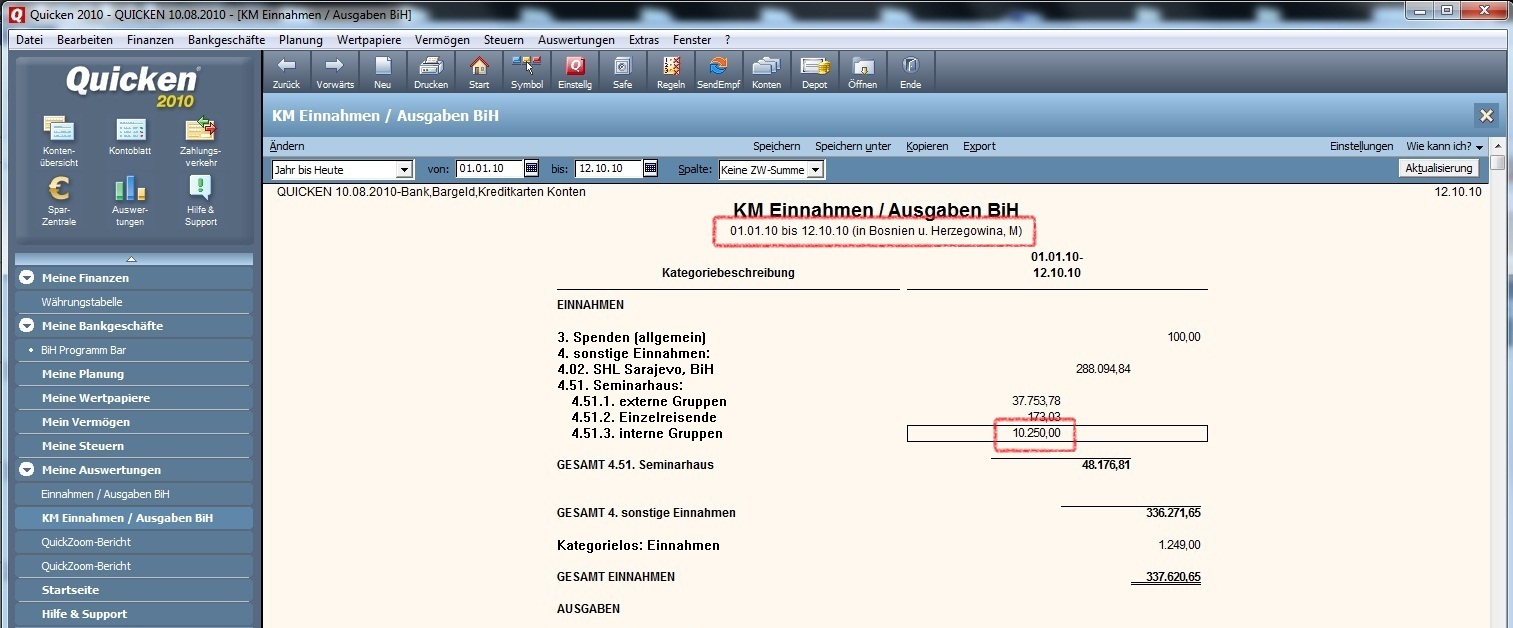The width and height of the screenshot is (1513, 628).
Task: Click the bis date field
Action: point(608,169)
